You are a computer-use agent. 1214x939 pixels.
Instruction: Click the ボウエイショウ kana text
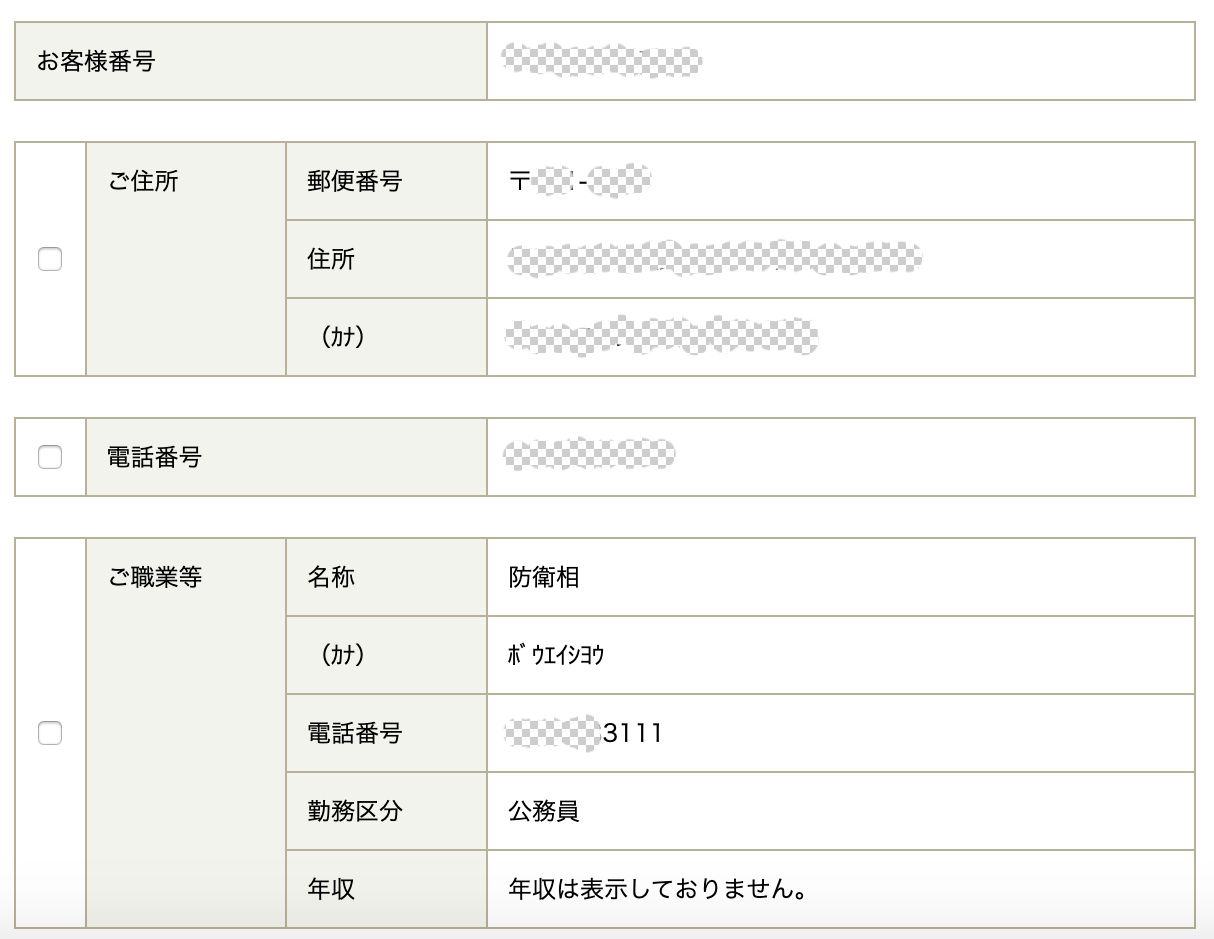[x=556, y=656]
